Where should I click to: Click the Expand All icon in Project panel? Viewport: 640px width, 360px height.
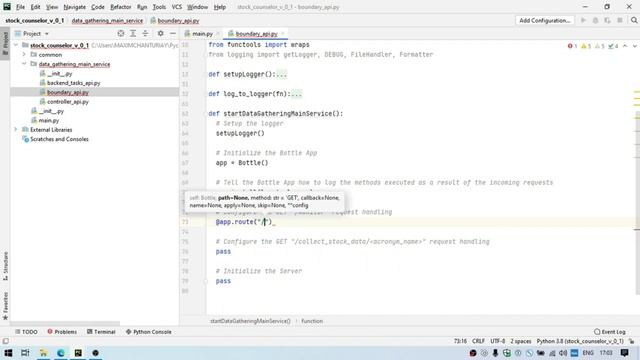click(133, 33)
